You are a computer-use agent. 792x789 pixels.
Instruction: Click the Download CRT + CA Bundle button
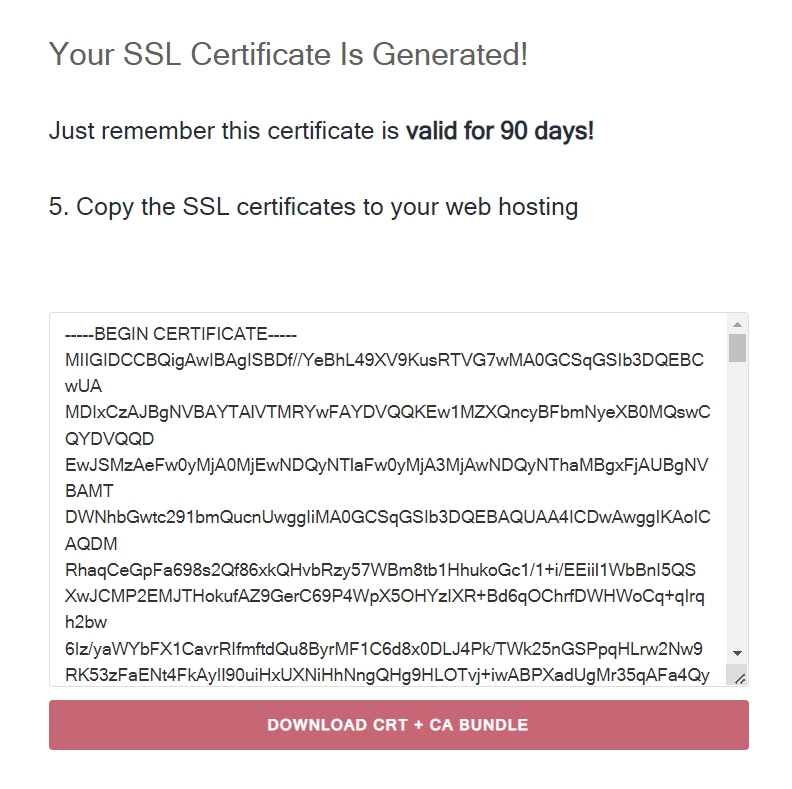(398, 725)
